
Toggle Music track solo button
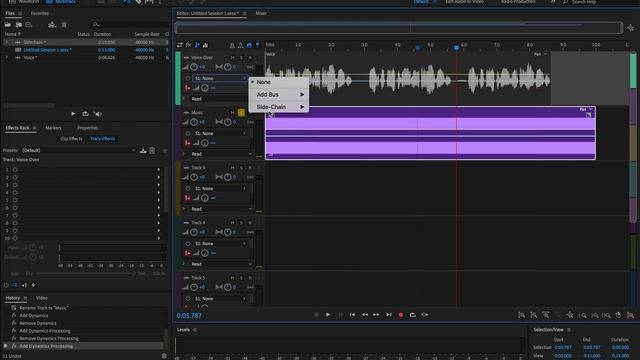pyautogui.click(x=241, y=113)
